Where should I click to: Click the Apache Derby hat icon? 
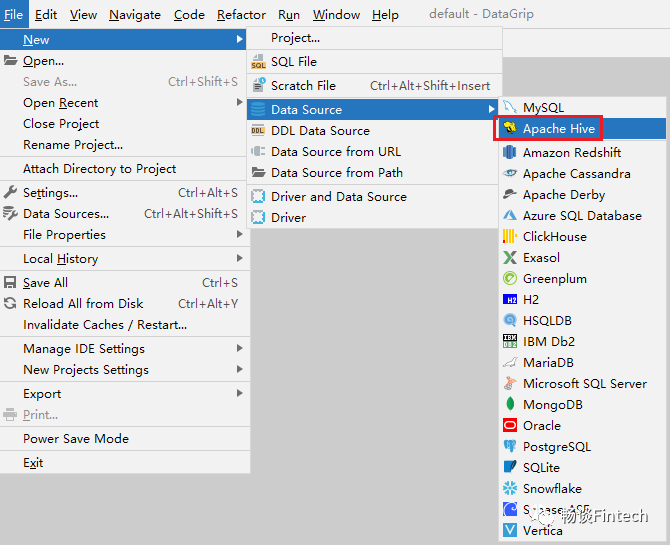[509, 194]
